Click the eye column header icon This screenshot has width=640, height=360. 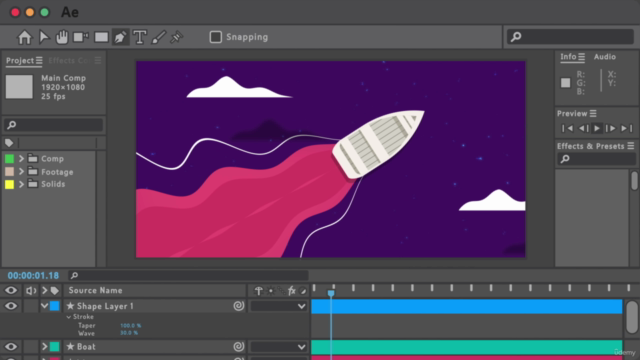coord(11,291)
